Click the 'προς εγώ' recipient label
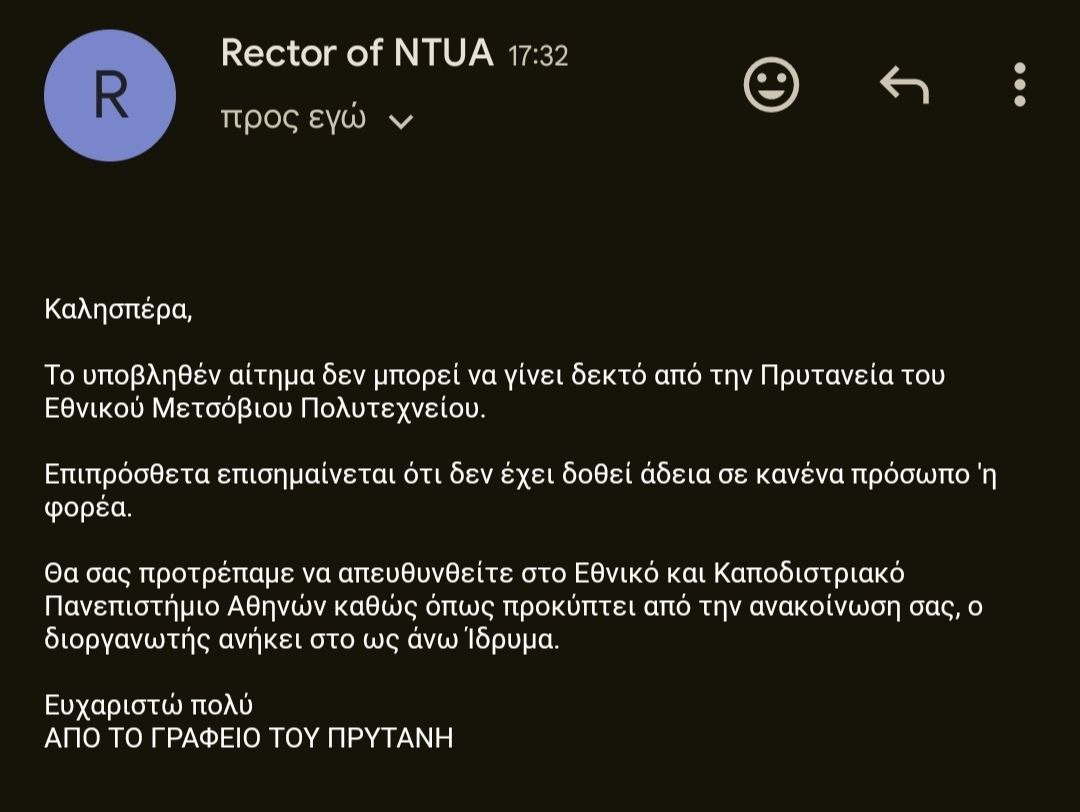The height and width of the screenshot is (812, 1080). [293, 118]
